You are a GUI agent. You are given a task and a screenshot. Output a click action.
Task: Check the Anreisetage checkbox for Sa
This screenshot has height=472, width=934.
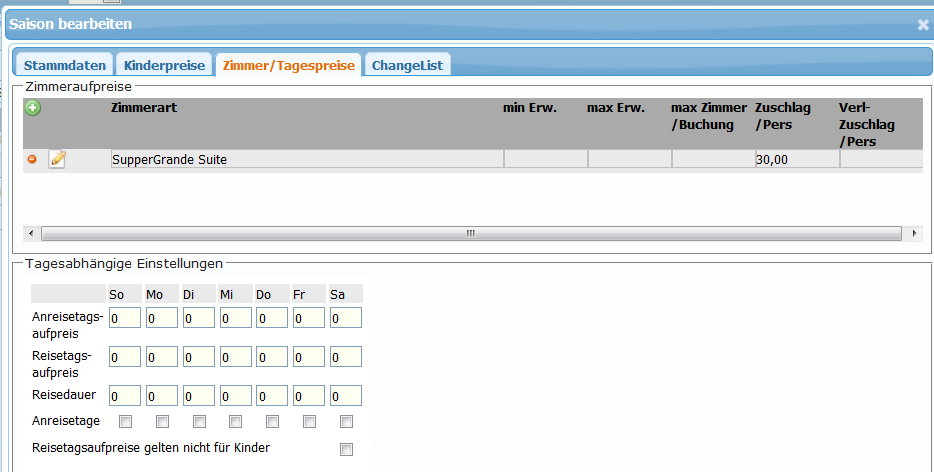pyautogui.click(x=346, y=421)
